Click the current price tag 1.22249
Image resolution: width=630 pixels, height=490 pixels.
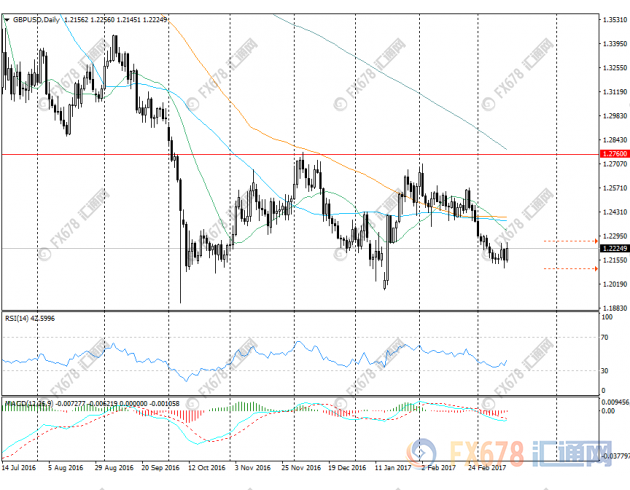pos(614,248)
